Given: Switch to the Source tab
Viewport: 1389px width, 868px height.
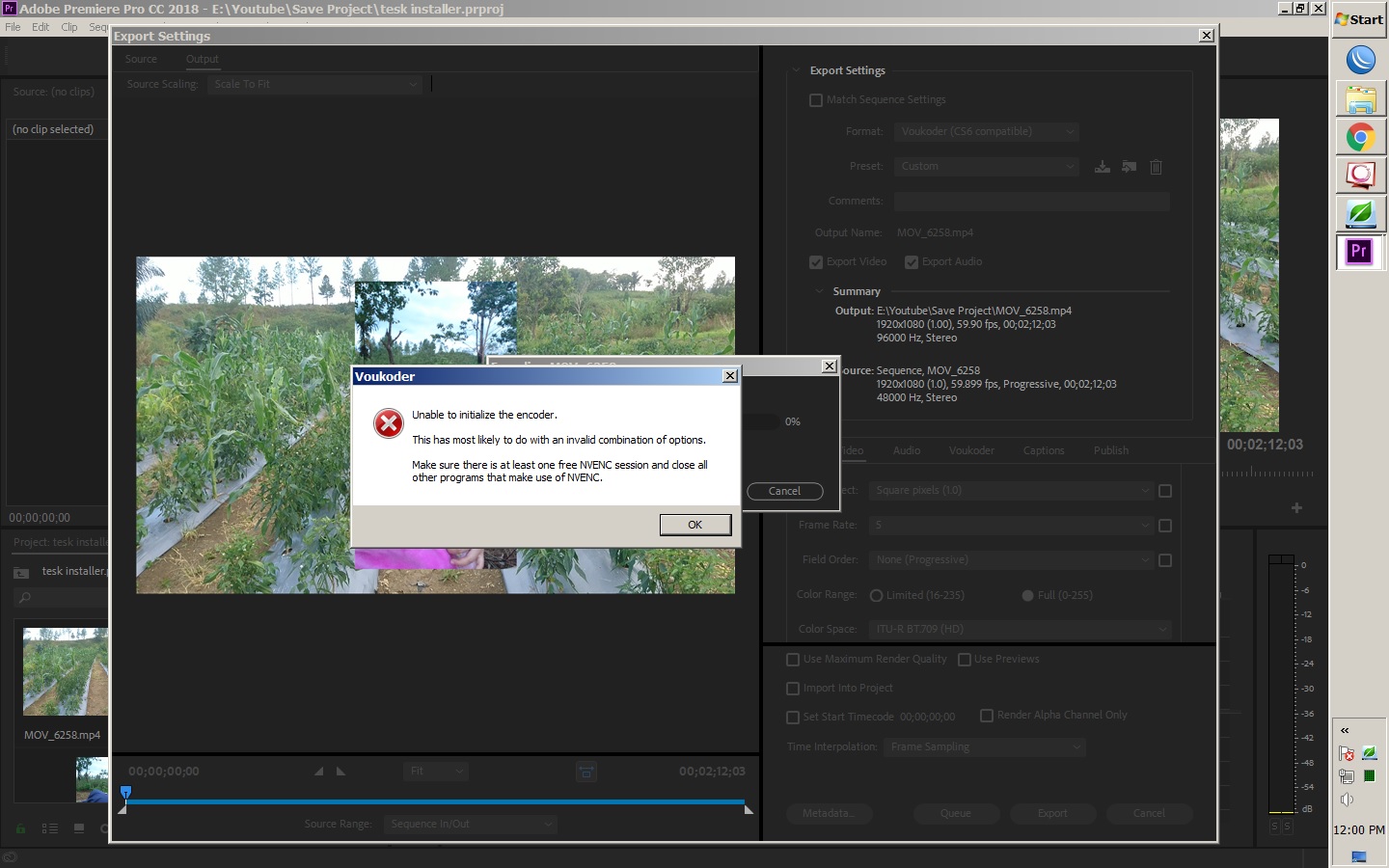Looking at the screenshot, I should [x=141, y=60].
